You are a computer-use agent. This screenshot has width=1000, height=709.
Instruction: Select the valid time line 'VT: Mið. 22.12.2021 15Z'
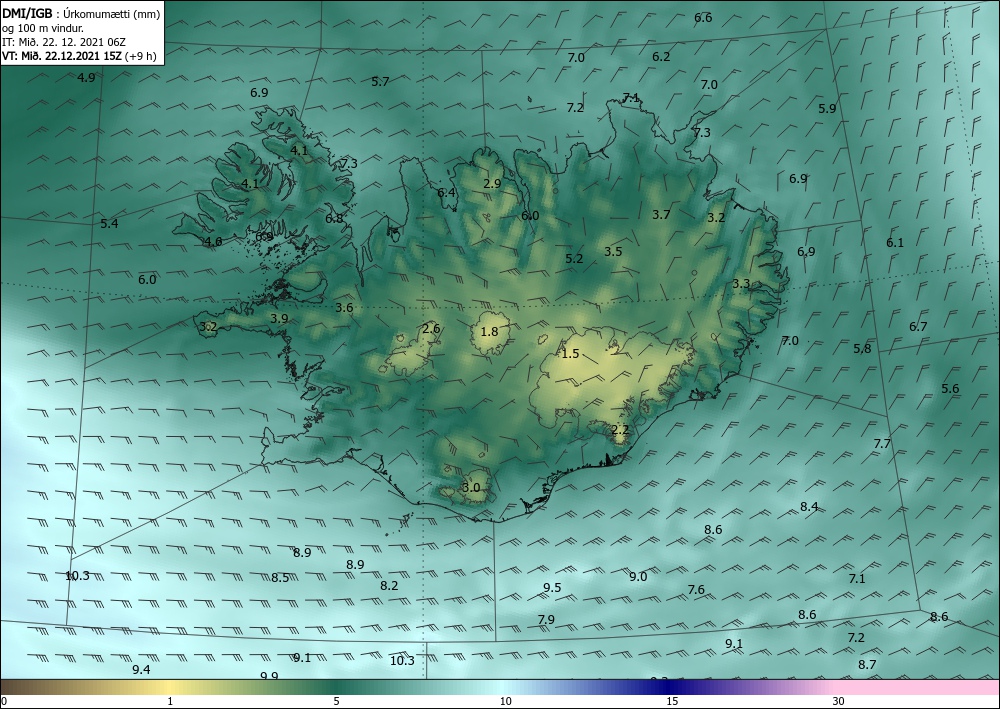61,56
